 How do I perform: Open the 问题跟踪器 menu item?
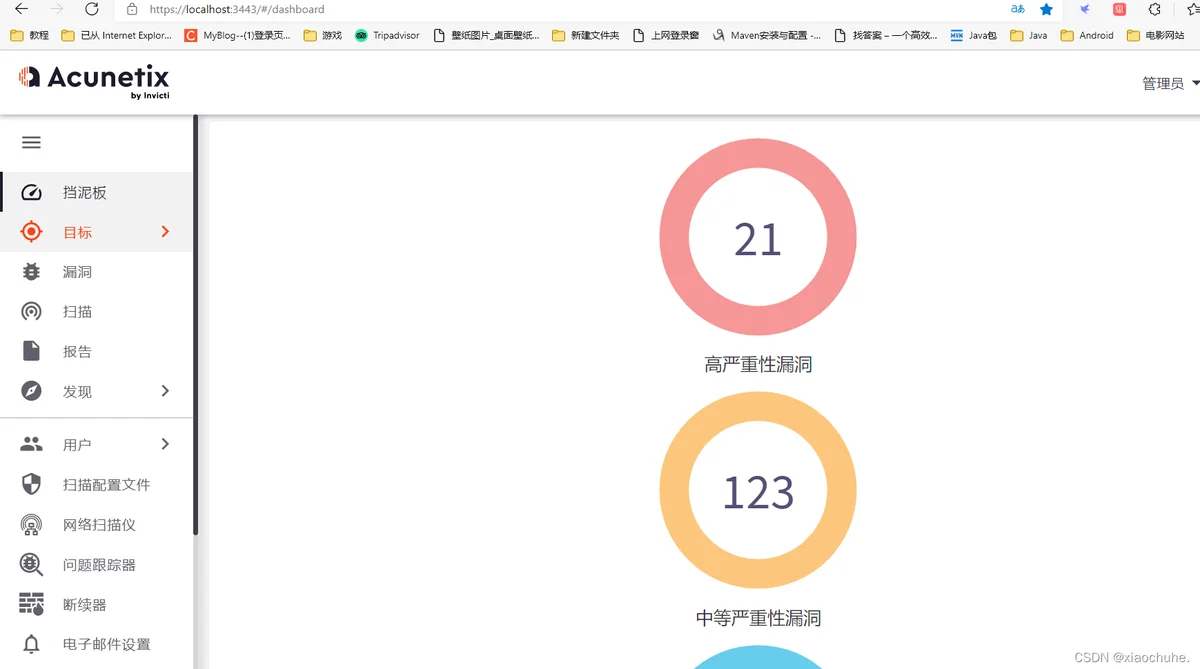coord(97,564)
